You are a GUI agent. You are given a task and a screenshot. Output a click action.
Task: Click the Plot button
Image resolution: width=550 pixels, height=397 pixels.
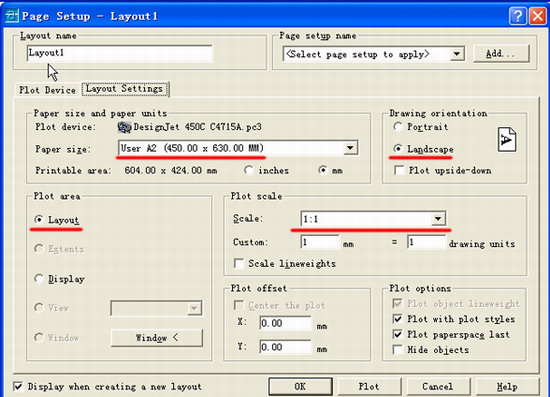tap(369, 386)
